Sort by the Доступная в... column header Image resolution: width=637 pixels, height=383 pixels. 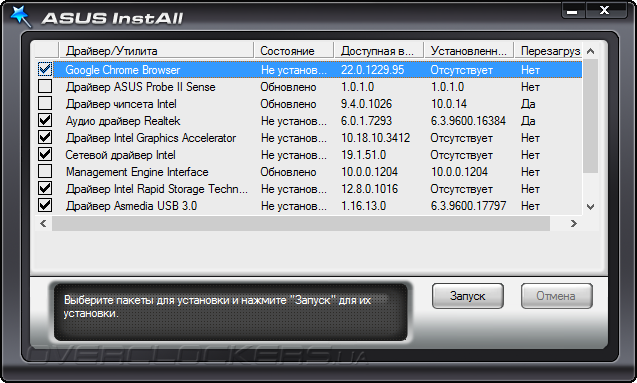379,51
